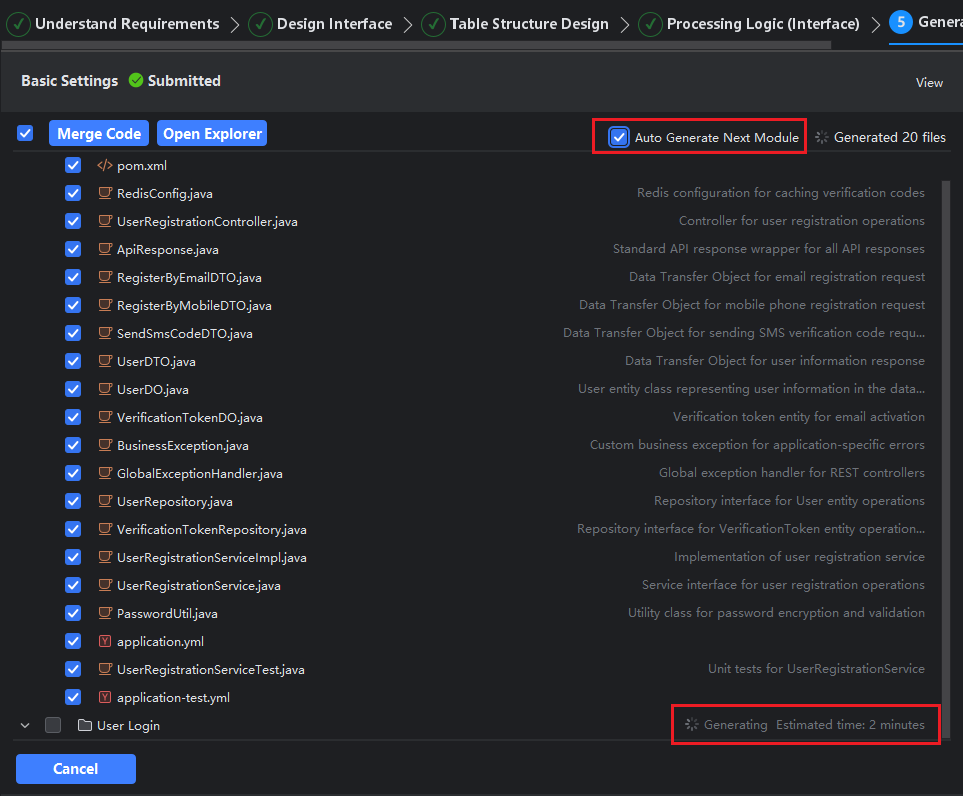Check the User Login module checkbox

pos(53,725)
